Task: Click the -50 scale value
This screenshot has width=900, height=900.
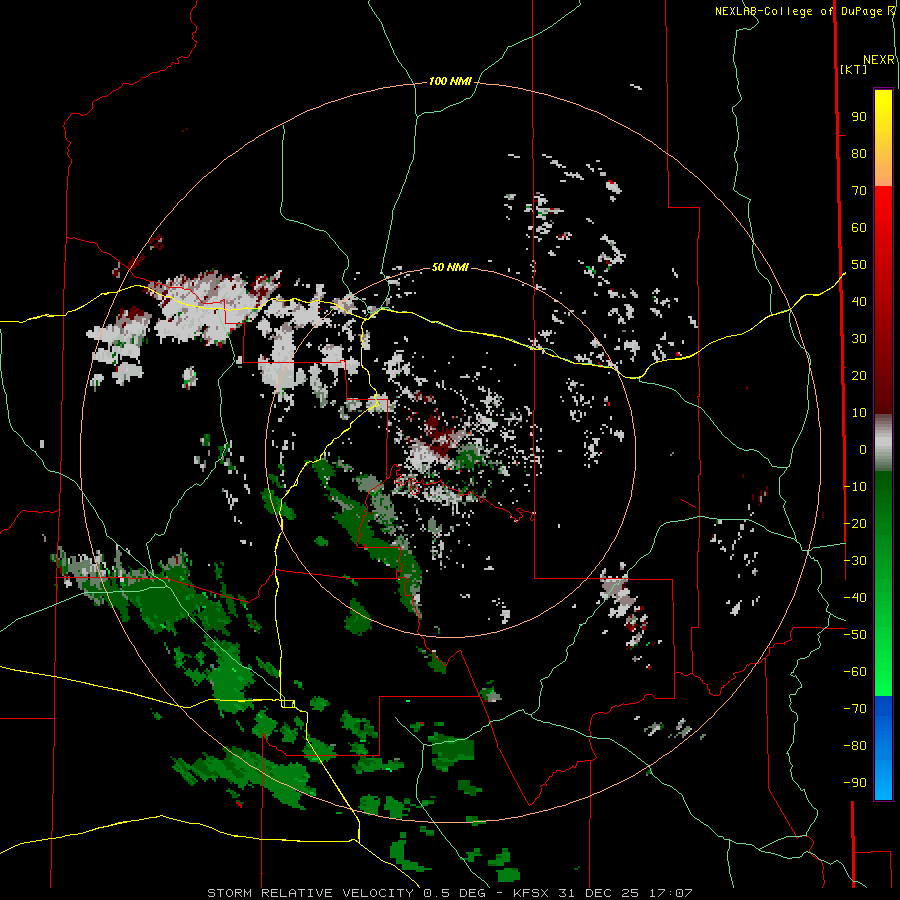Action: 855,635
